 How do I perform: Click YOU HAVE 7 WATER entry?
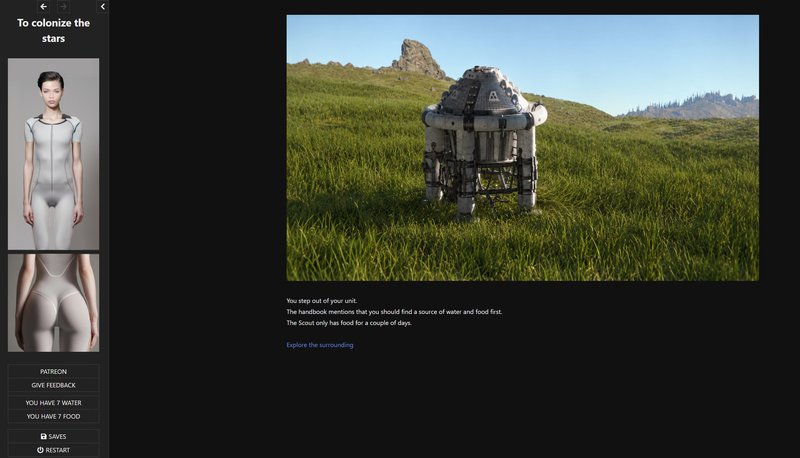point(54,402)
